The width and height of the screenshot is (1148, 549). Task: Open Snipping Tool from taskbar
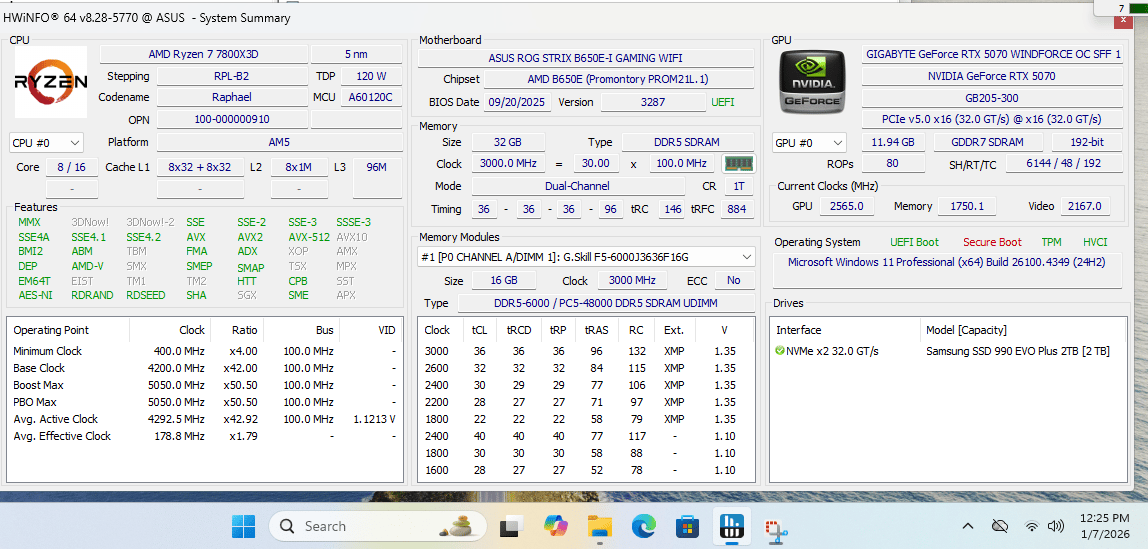pos(773,526)
